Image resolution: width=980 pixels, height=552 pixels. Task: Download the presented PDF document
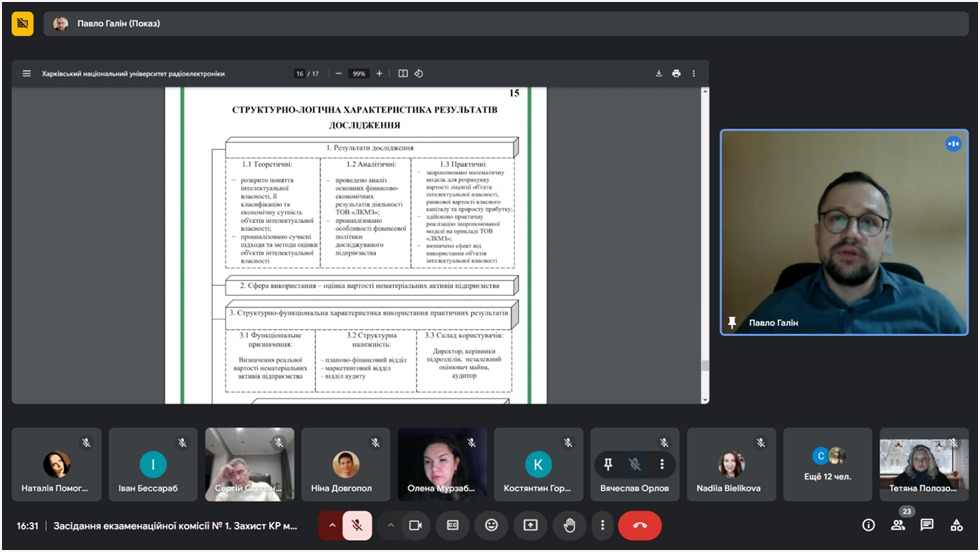659,73
